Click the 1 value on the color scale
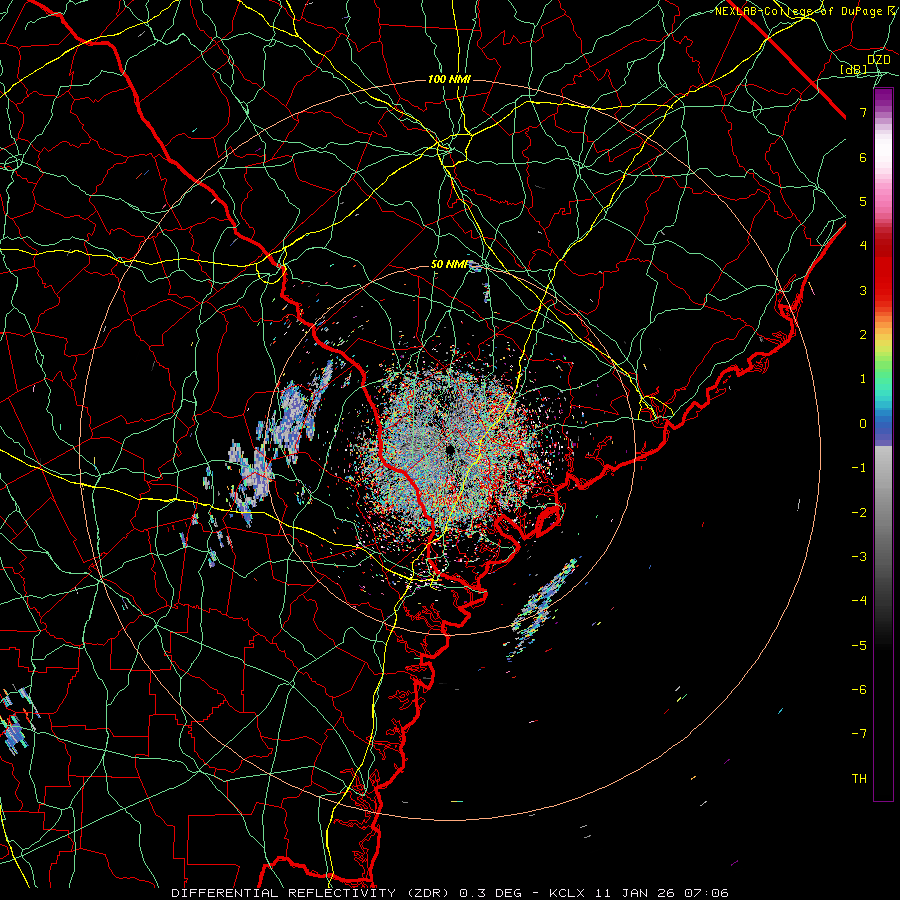The width and height of the screenshot is (900, 900). (x=863, y=379)
